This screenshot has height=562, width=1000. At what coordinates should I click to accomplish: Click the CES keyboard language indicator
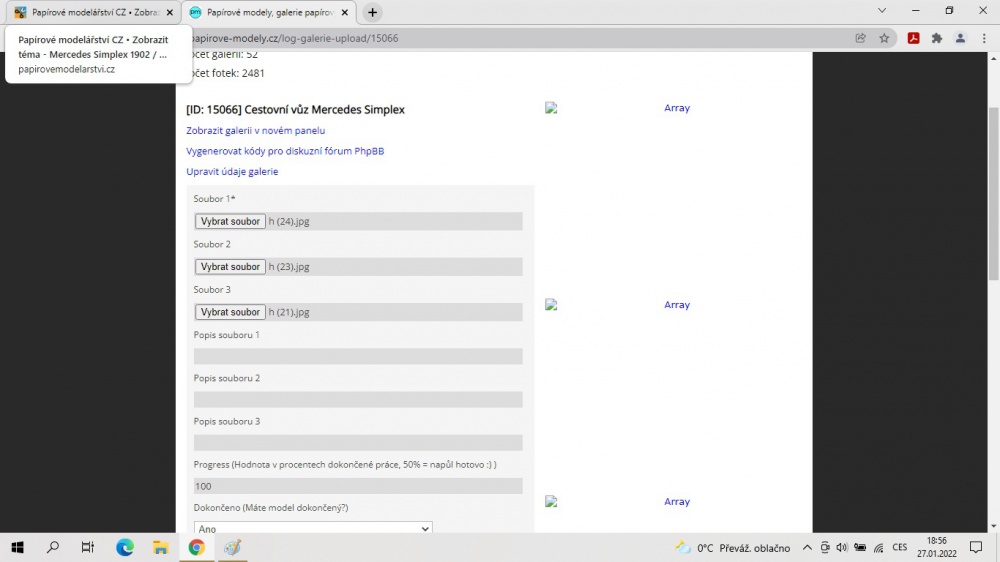click(900, 547)
